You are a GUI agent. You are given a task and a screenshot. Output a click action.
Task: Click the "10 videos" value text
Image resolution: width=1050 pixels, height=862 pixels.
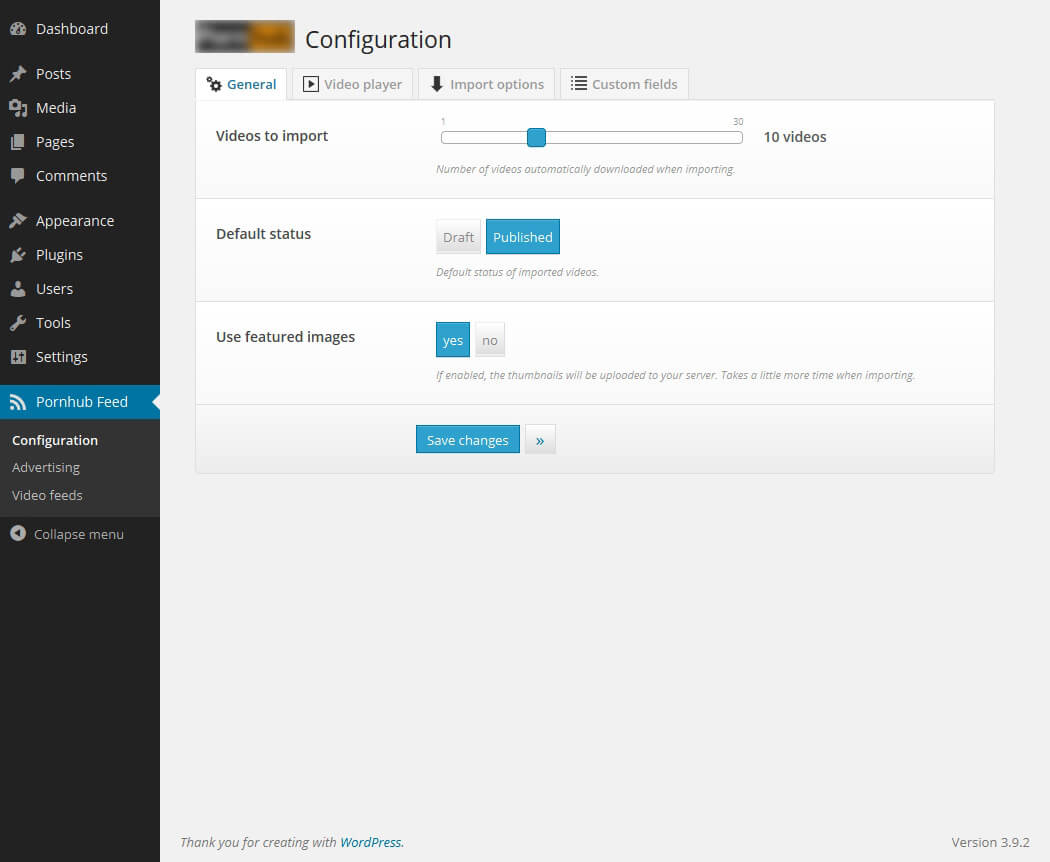(x=795, y=137)
